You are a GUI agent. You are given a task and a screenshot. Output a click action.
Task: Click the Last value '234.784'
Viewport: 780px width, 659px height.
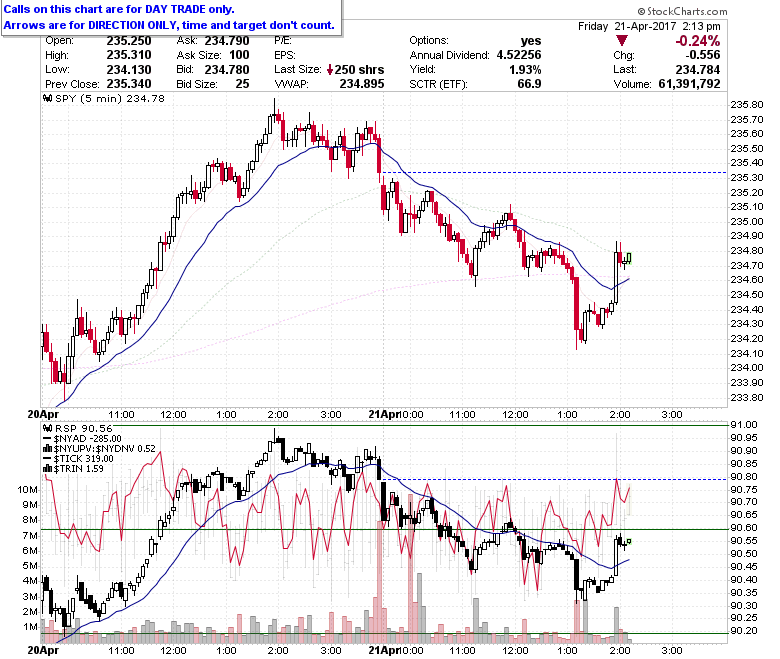click(698, 70)
